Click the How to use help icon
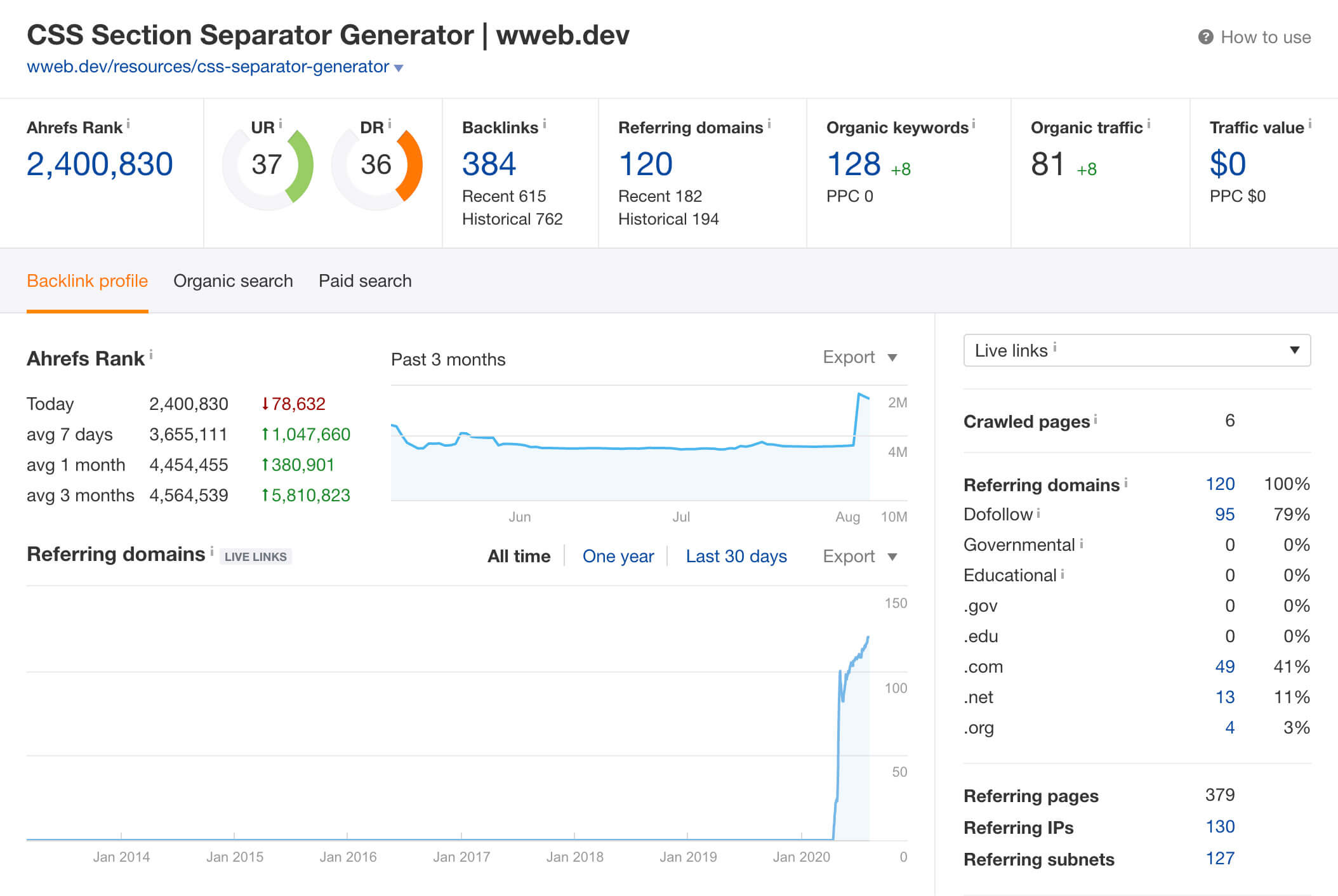The image size is (1338, 896). [x=1205, y=37]
